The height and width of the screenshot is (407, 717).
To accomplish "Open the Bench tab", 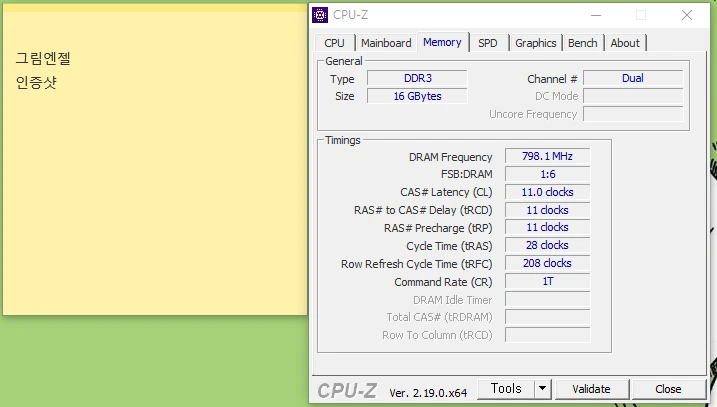I will tap(583, 43).
